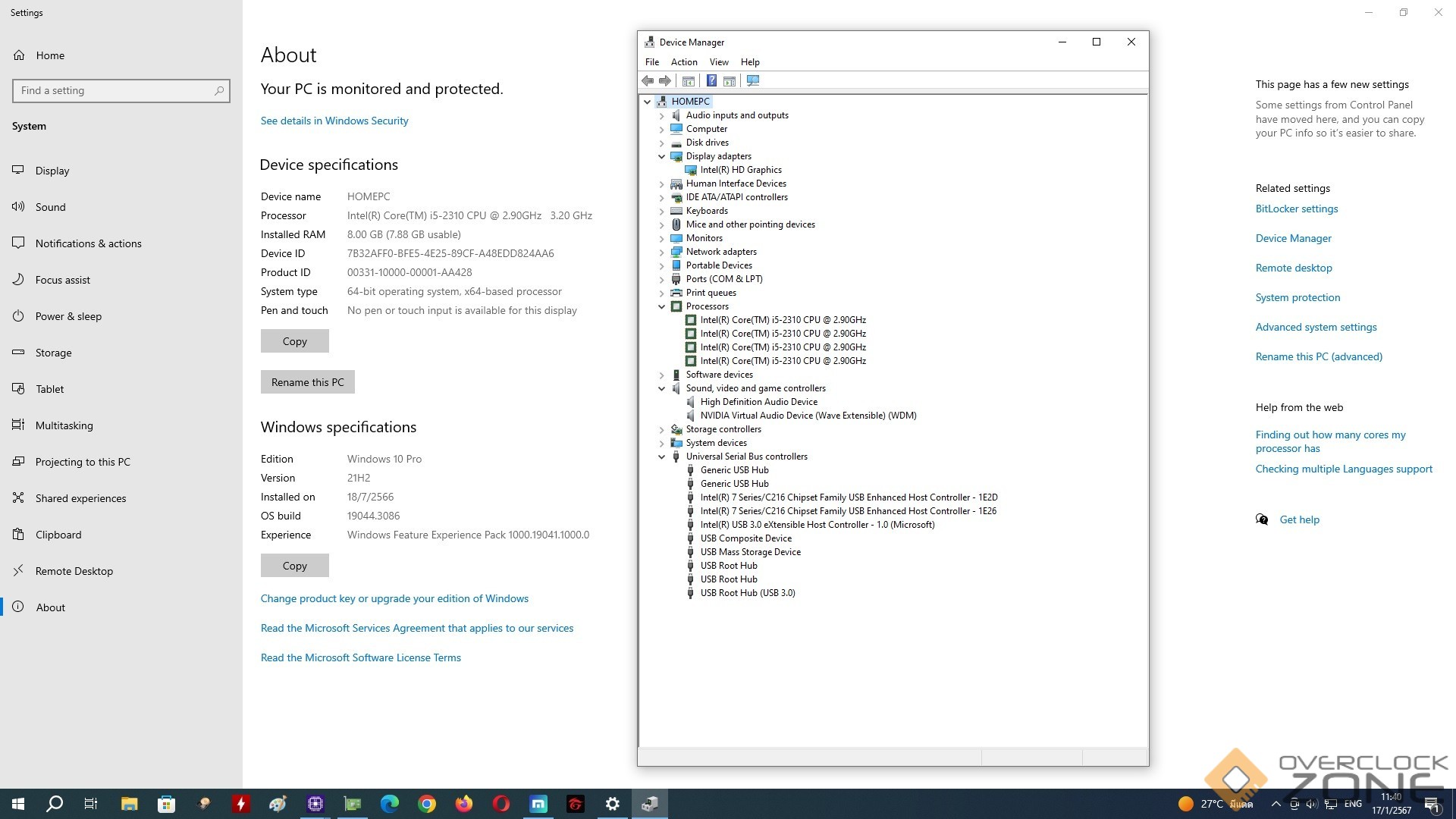Click the Rename this PC button
This screenshot has height=819, width=1456.
307,382
